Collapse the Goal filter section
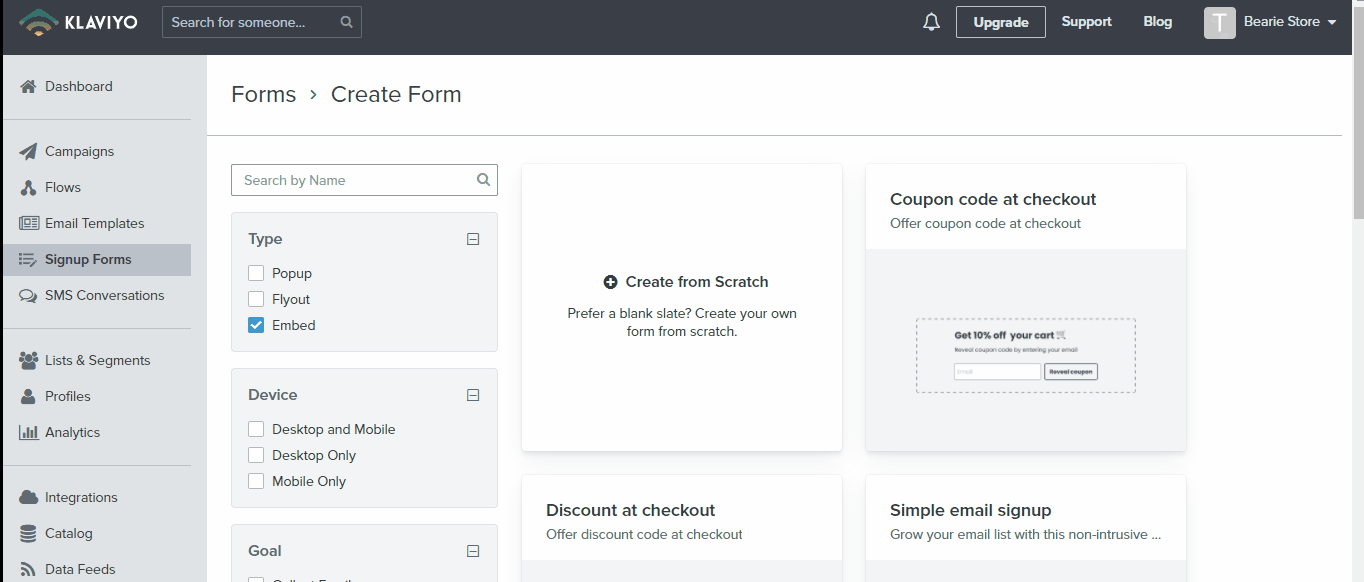This screenshot has width=1364, height=582. 473,551
